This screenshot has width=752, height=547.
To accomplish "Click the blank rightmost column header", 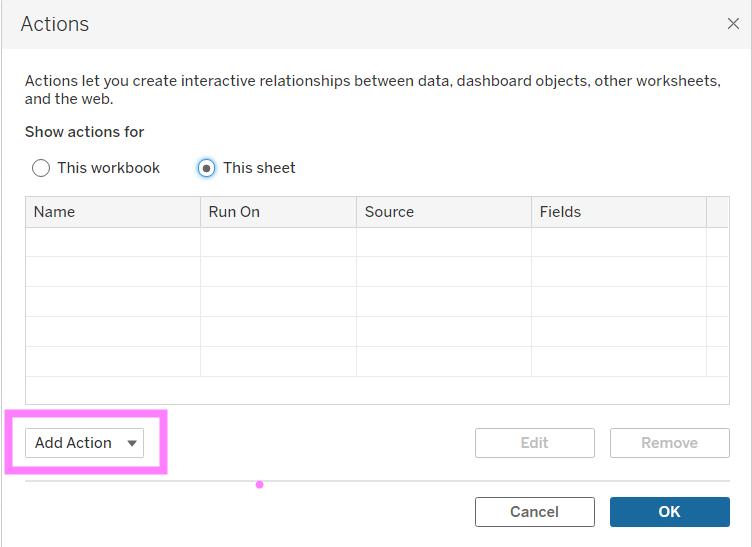I will pyautogui.click(x=718, y=212).
